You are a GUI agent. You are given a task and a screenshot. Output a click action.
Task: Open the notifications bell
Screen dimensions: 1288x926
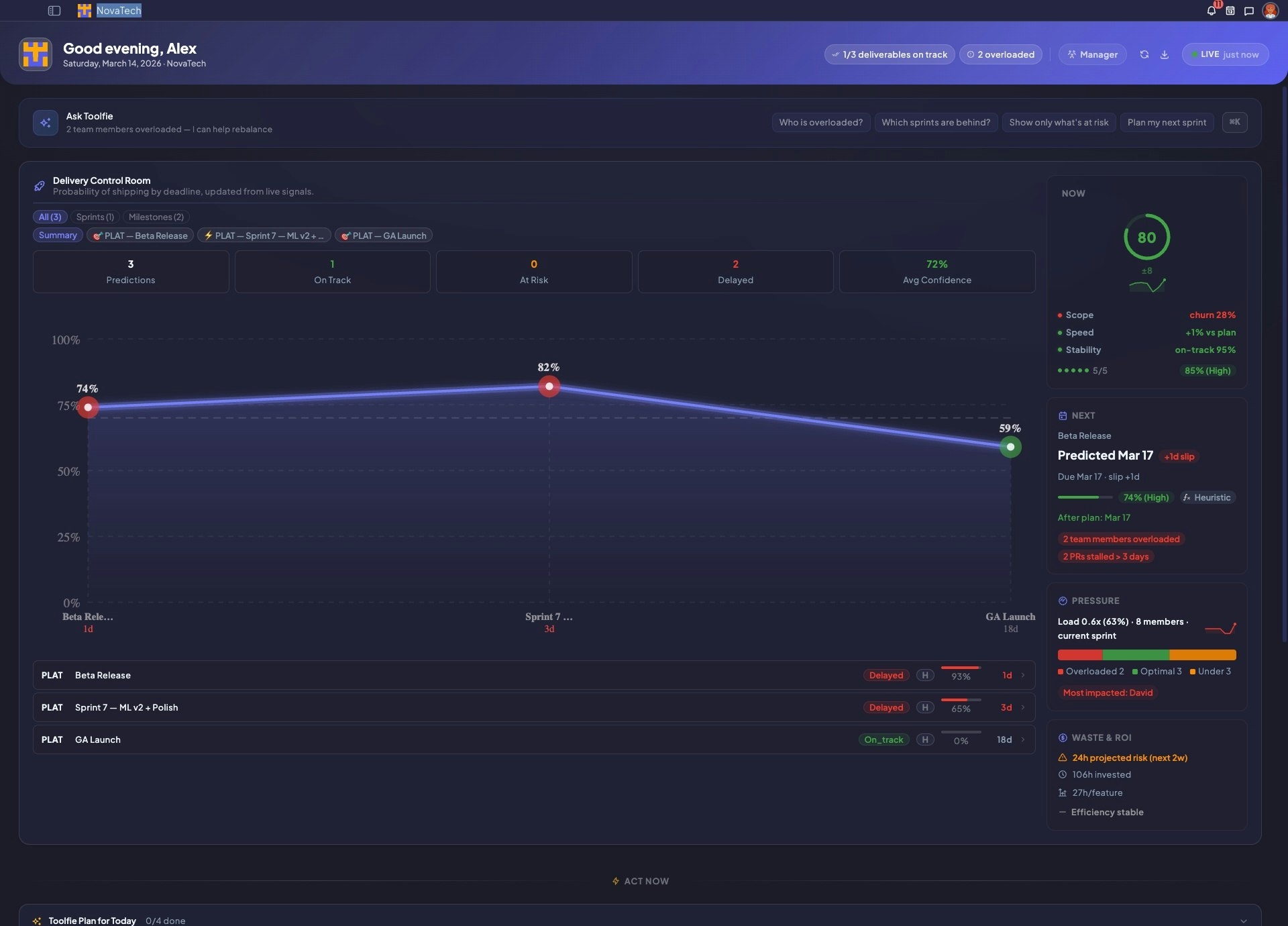pyautogui.click(x=1211, y=11)
